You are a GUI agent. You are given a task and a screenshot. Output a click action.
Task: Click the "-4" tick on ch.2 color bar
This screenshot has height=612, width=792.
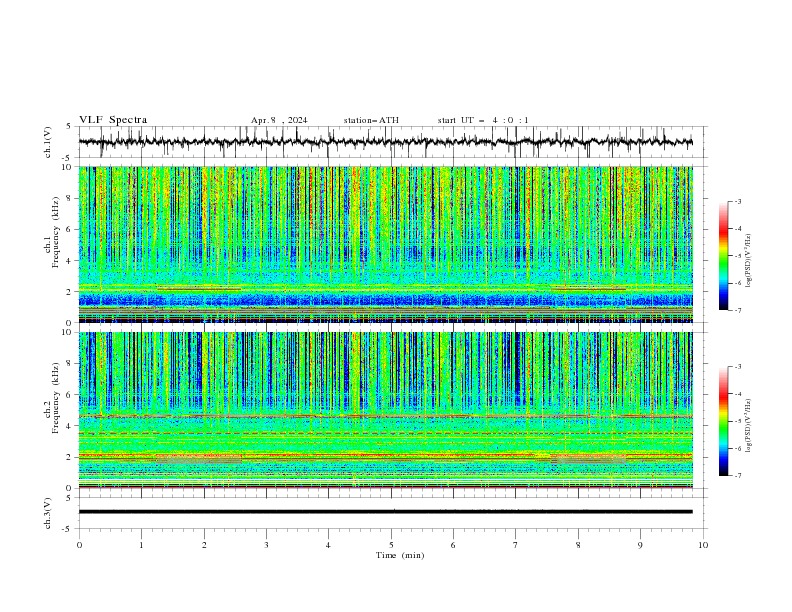(x=737, y=394)
